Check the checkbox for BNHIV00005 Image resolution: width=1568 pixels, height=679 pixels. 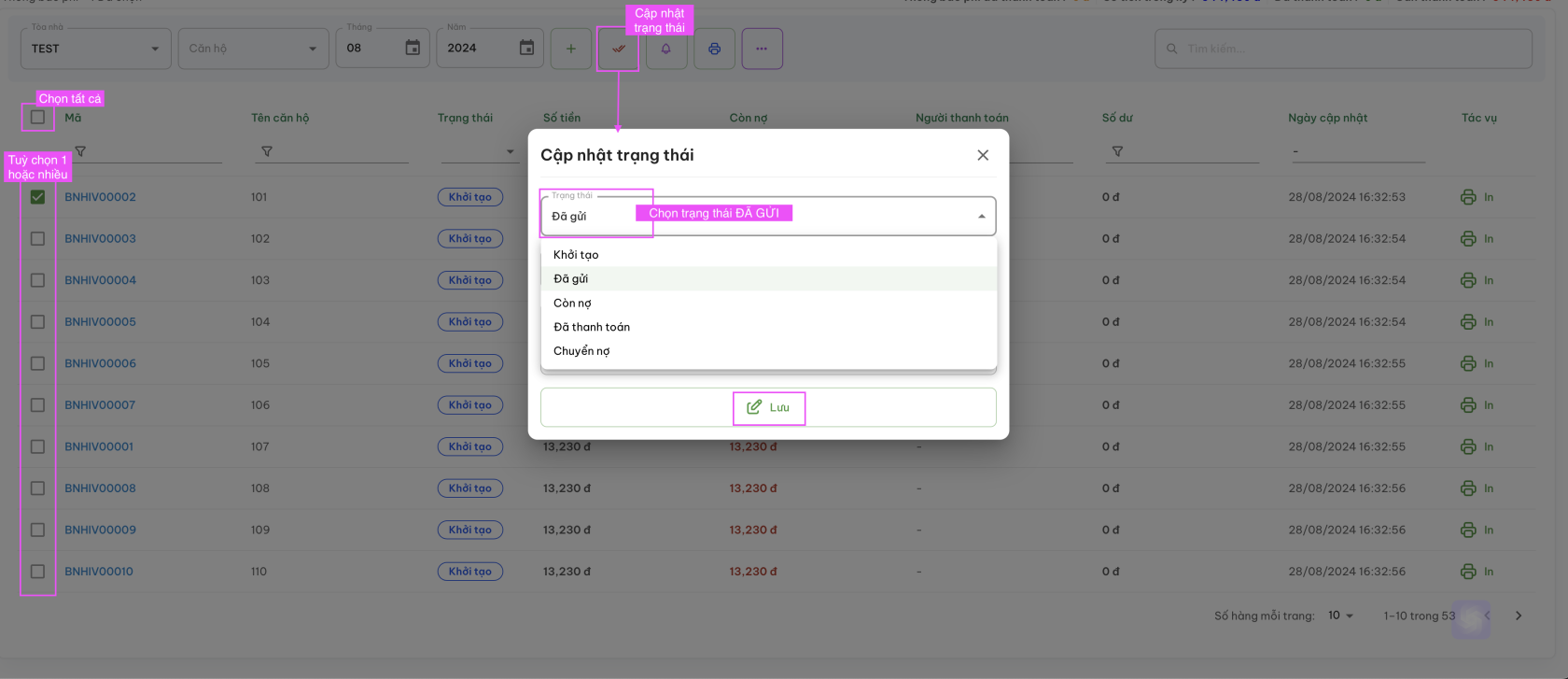pos(37,322)
